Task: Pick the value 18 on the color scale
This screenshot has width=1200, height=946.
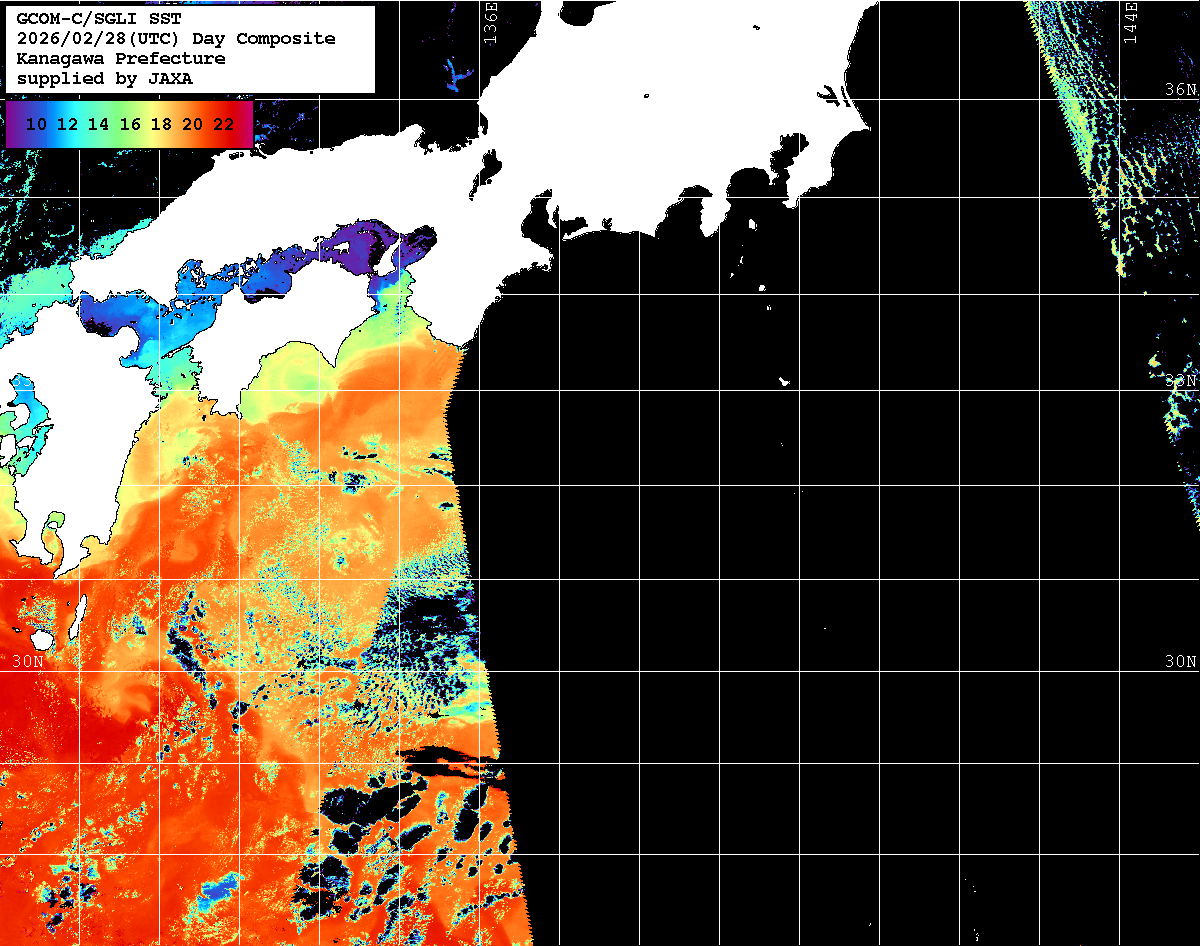Action: pyautogui.click(x=161, y=125)
